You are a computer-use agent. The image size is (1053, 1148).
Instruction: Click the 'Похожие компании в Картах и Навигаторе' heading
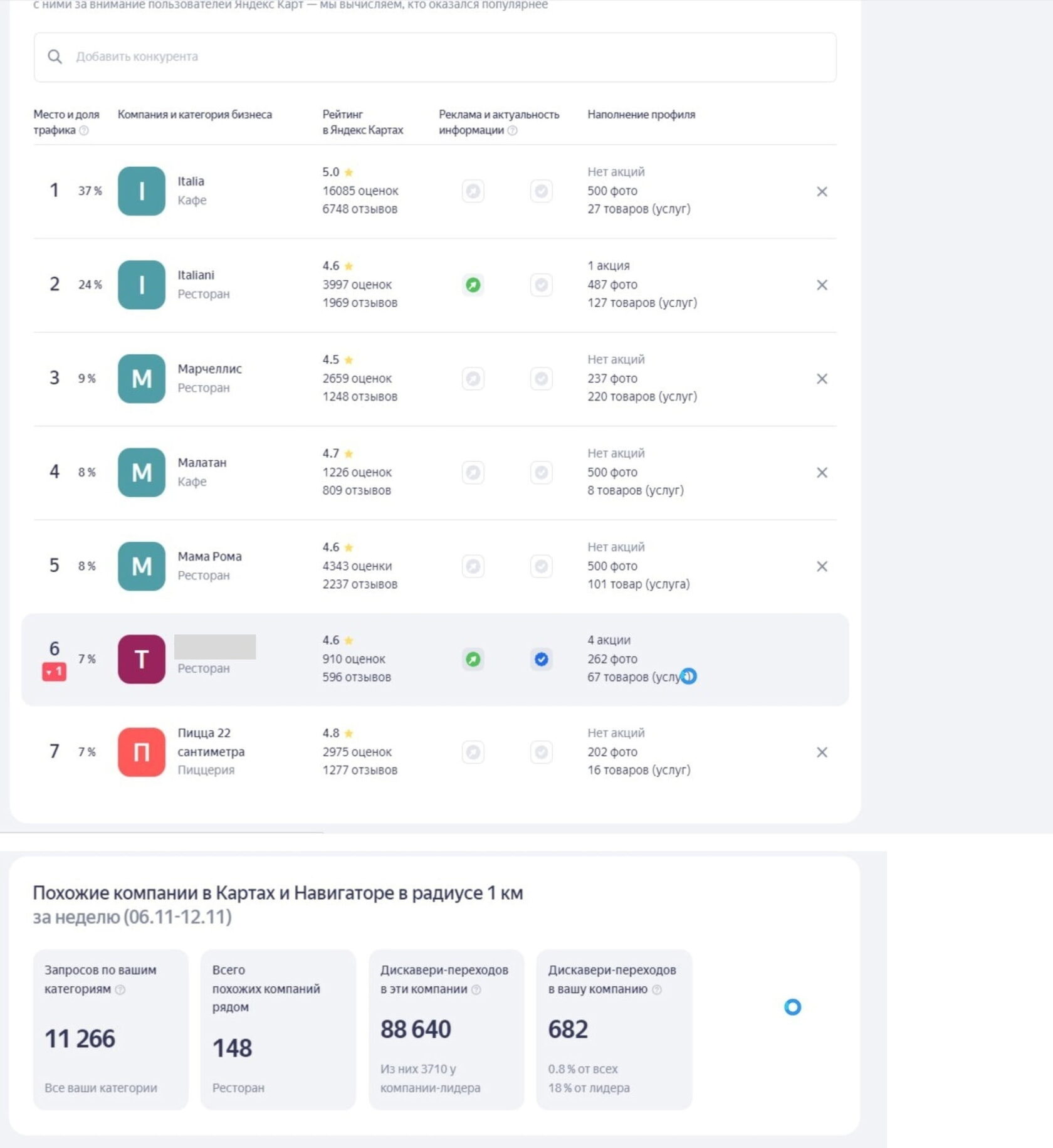click(278, 893)
